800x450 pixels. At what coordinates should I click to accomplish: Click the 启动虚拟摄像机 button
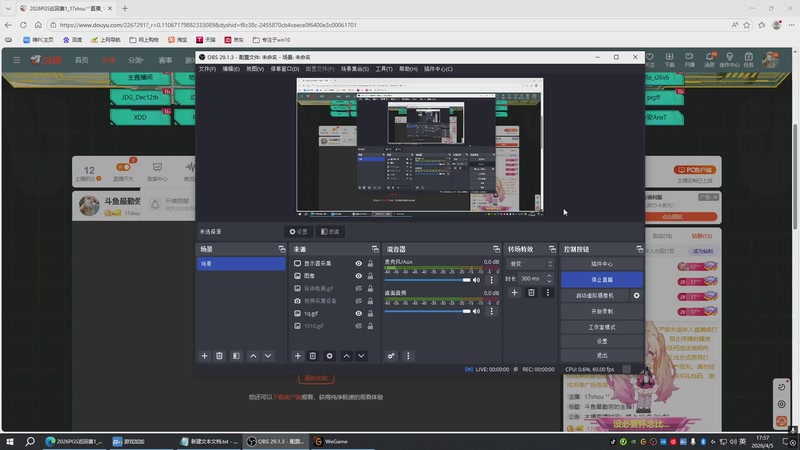pos(595,295)
